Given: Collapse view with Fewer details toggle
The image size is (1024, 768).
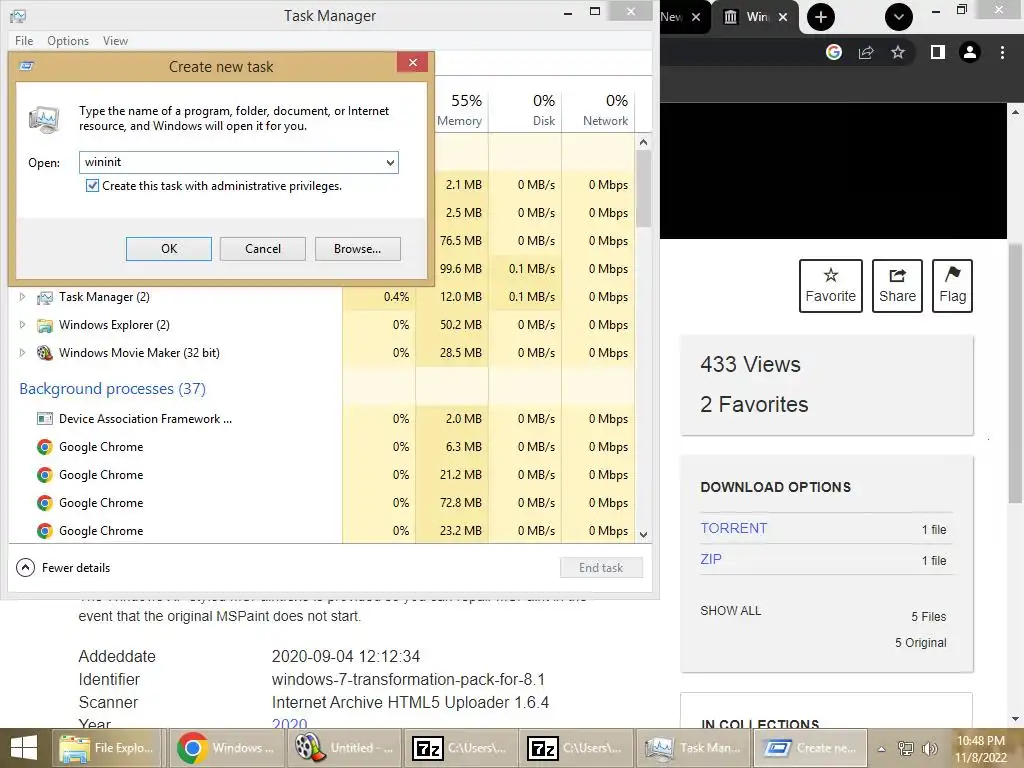Looking at the screenshot, I should 63,568.
